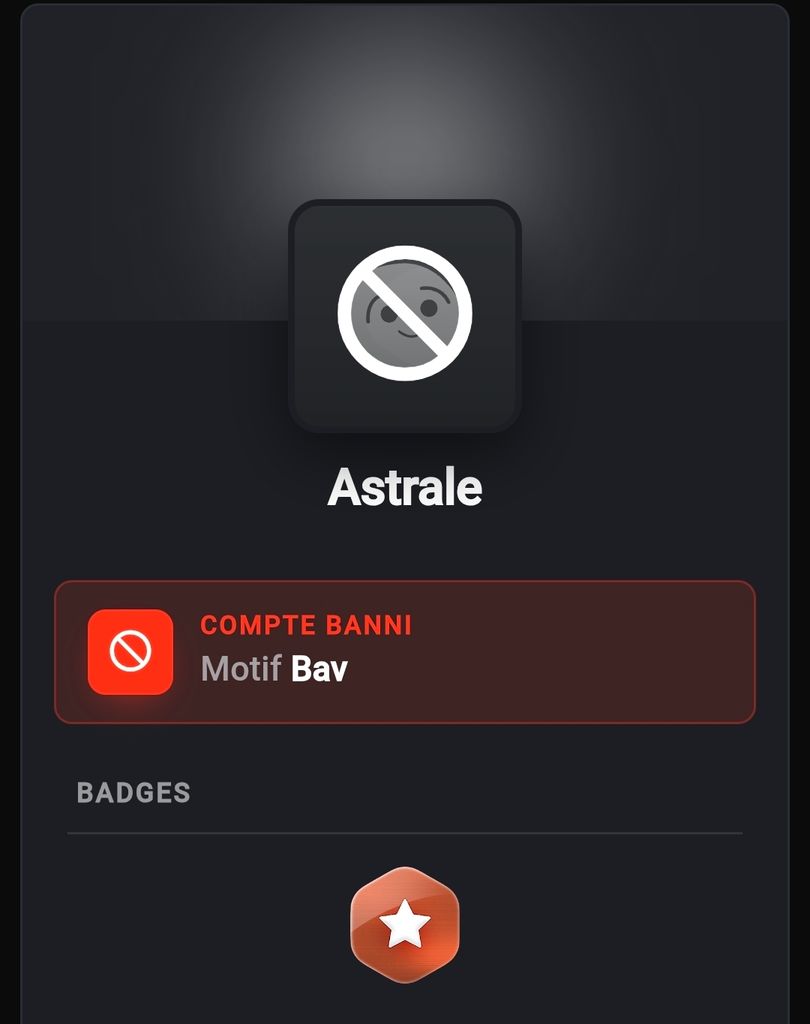Click the red border of ban notice
Screen dimensions: 810x1024
pos(405,581)
